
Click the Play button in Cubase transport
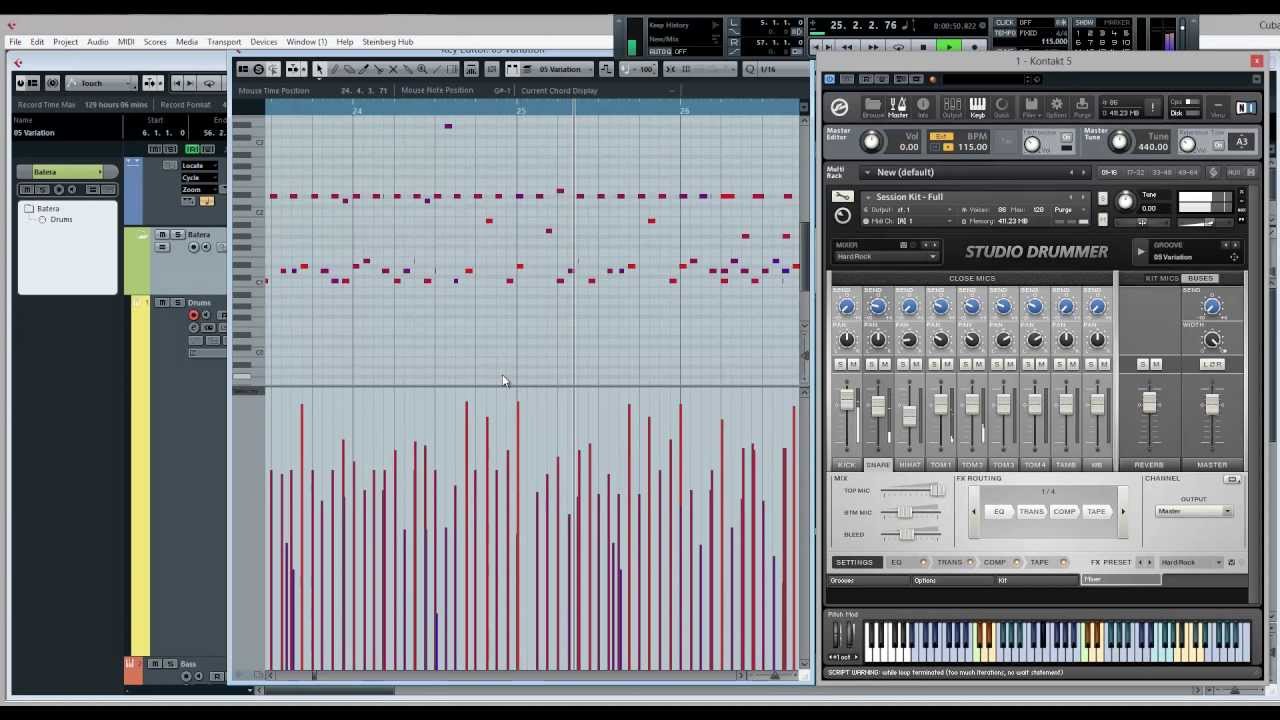coord(947,46)
